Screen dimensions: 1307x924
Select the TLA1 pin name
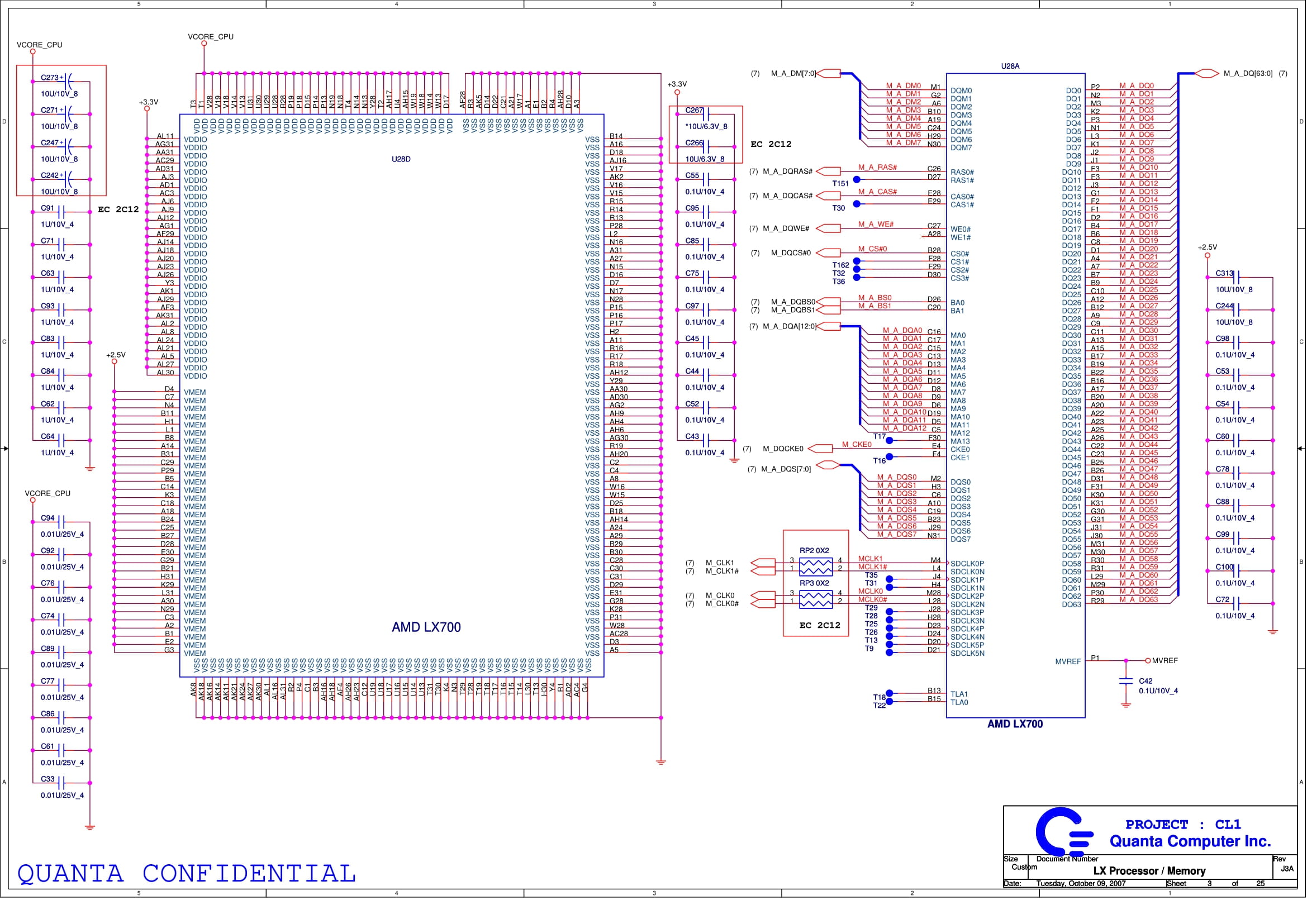[959, 694]
